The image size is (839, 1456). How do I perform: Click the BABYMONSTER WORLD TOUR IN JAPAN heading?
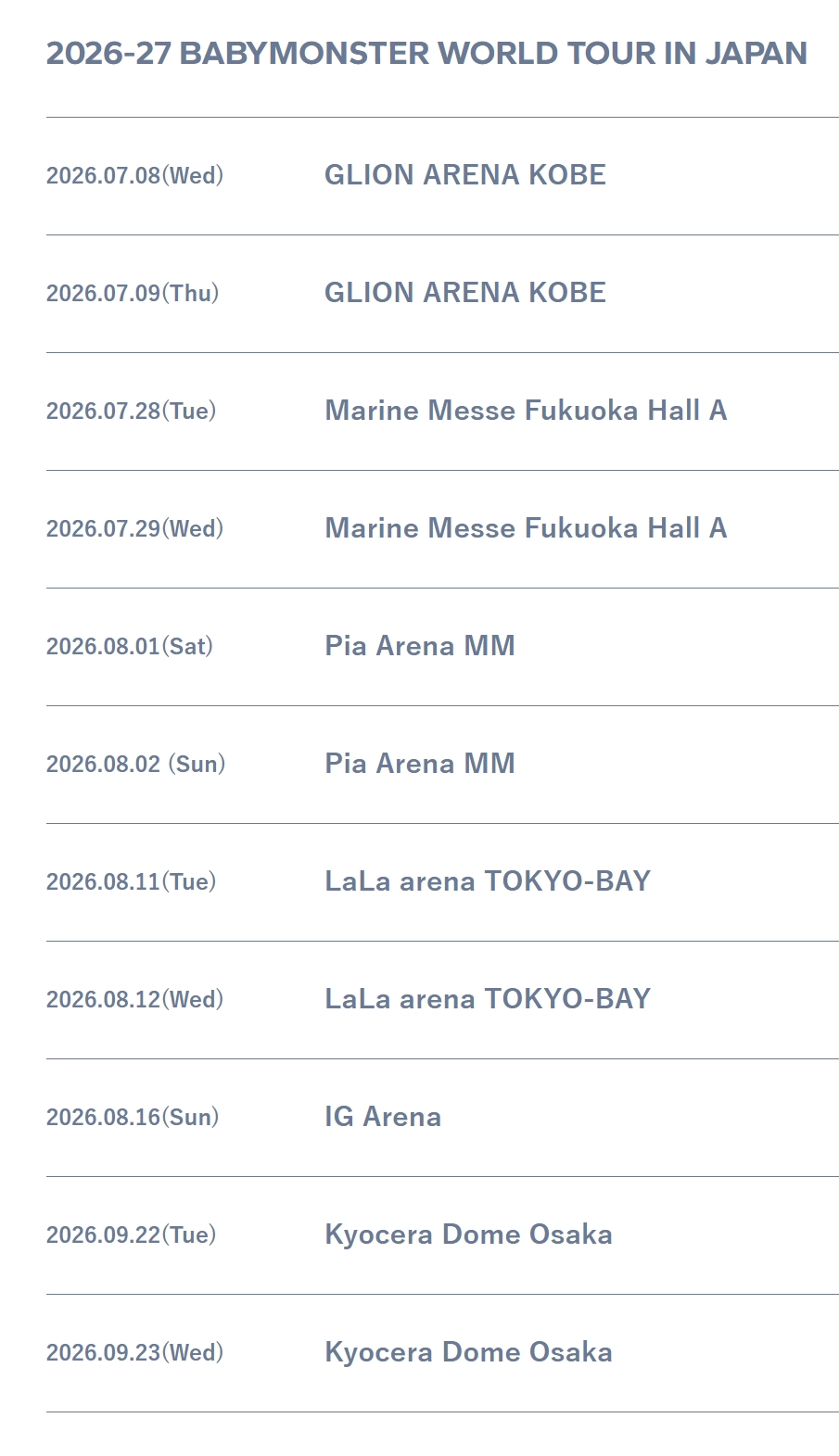pyautogui.click(x=426, y=54)
